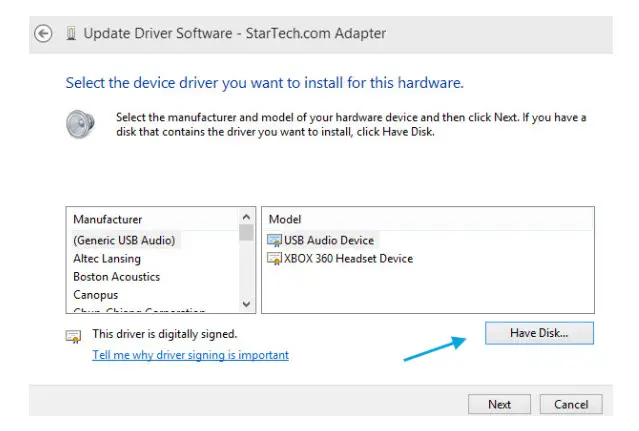The width and height of the screenshot is (639, 431).
Task: Click the certificate icon beside USB Audio Device
Action: [274, 240]
